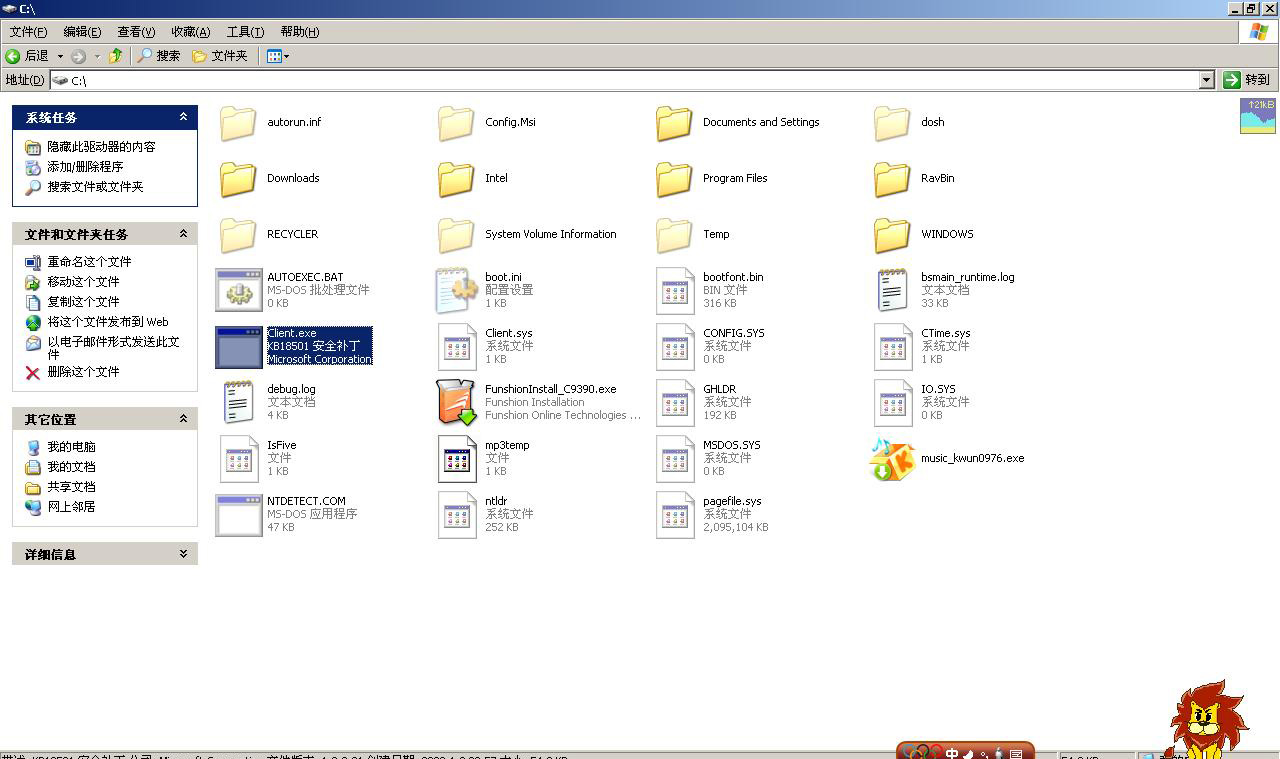Collapse the 系统任务 panel

point(183,117)
